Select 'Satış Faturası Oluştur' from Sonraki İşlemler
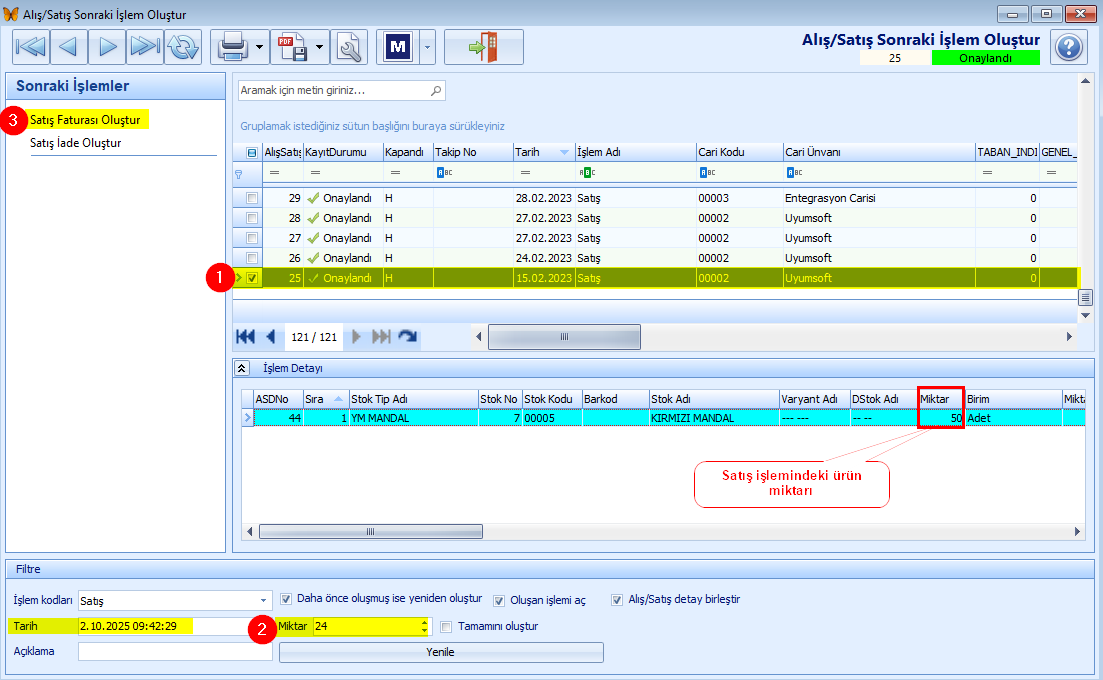Image resolution: width=1103 pixels, height=680 pixels. click(89, 119)
